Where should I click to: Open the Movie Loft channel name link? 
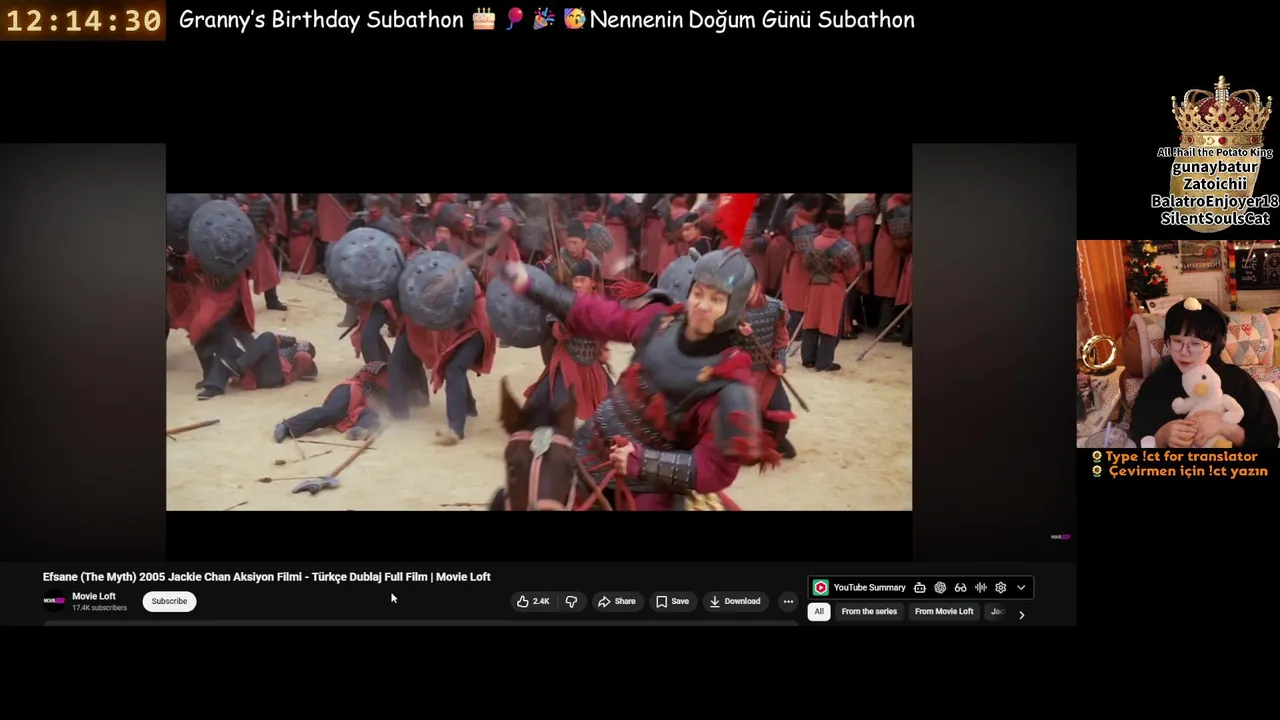point(93,596)
